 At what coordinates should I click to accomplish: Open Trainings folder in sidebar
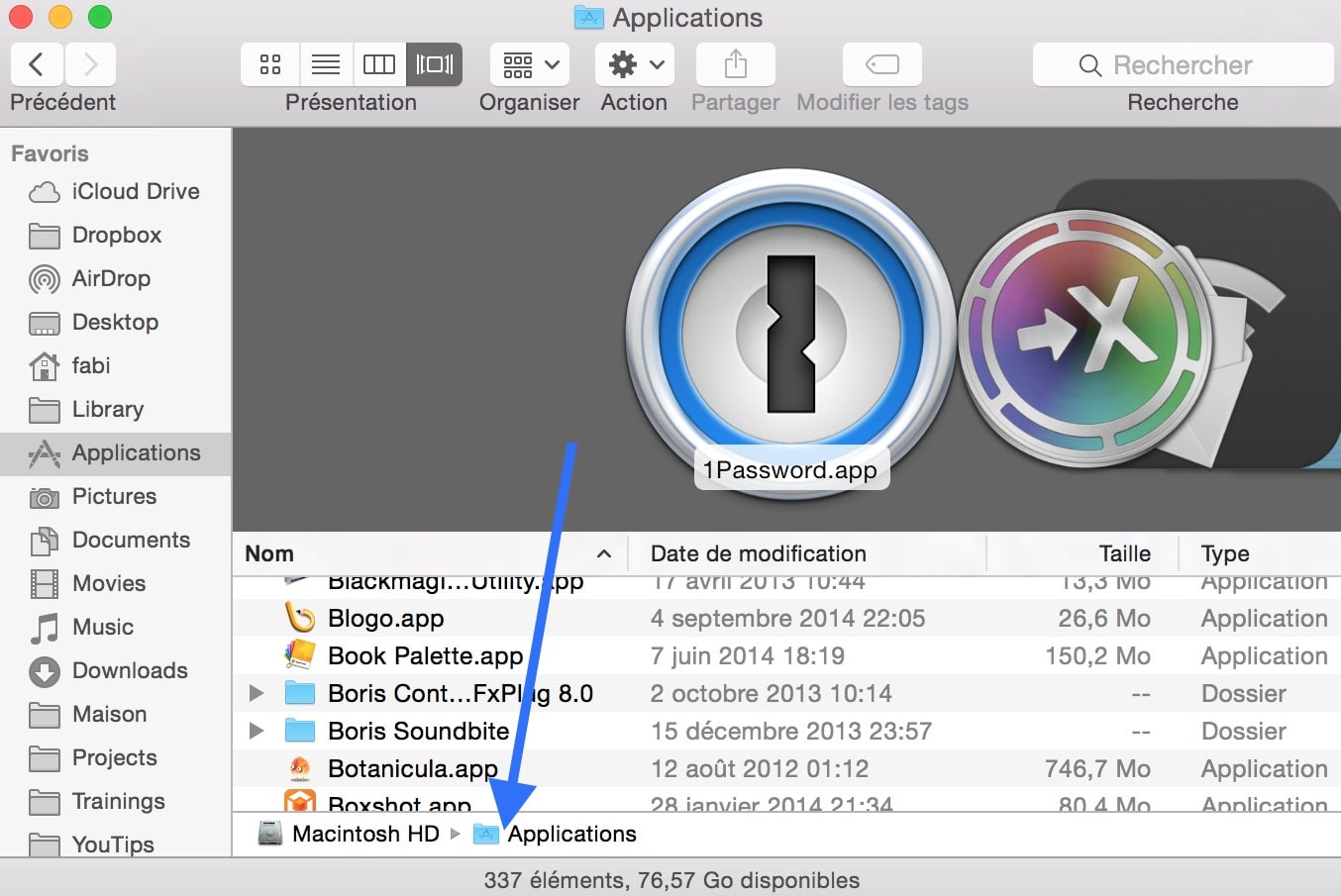(x=116, y=801)
